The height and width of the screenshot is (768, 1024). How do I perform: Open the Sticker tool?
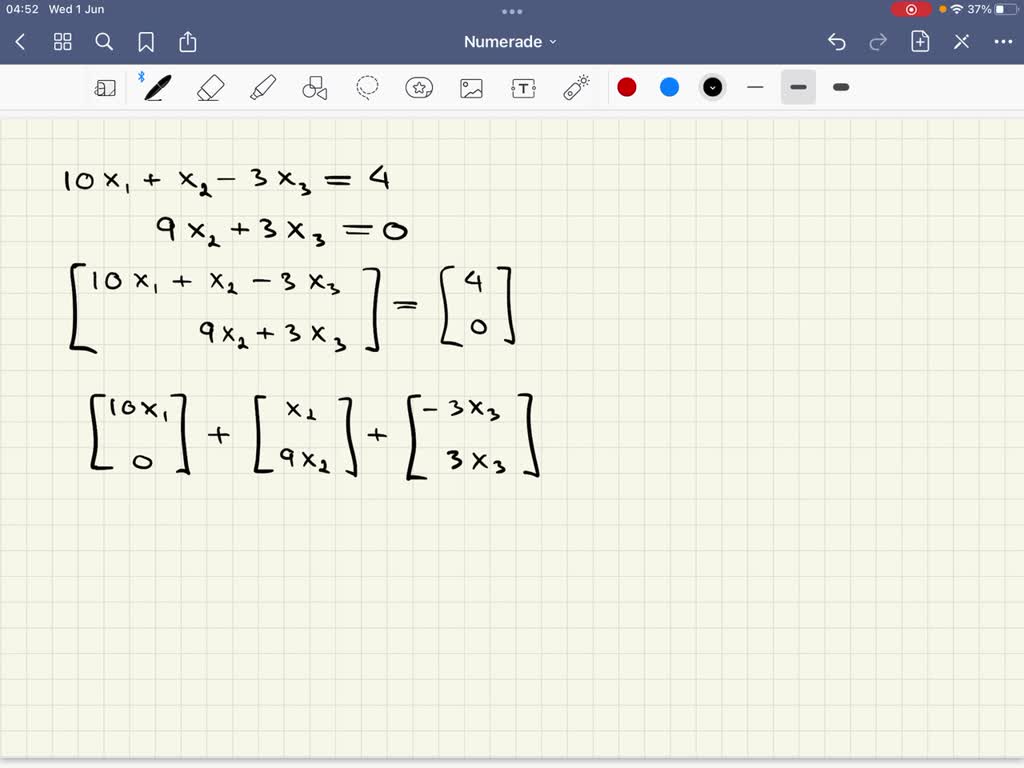[x=419, y=87]
